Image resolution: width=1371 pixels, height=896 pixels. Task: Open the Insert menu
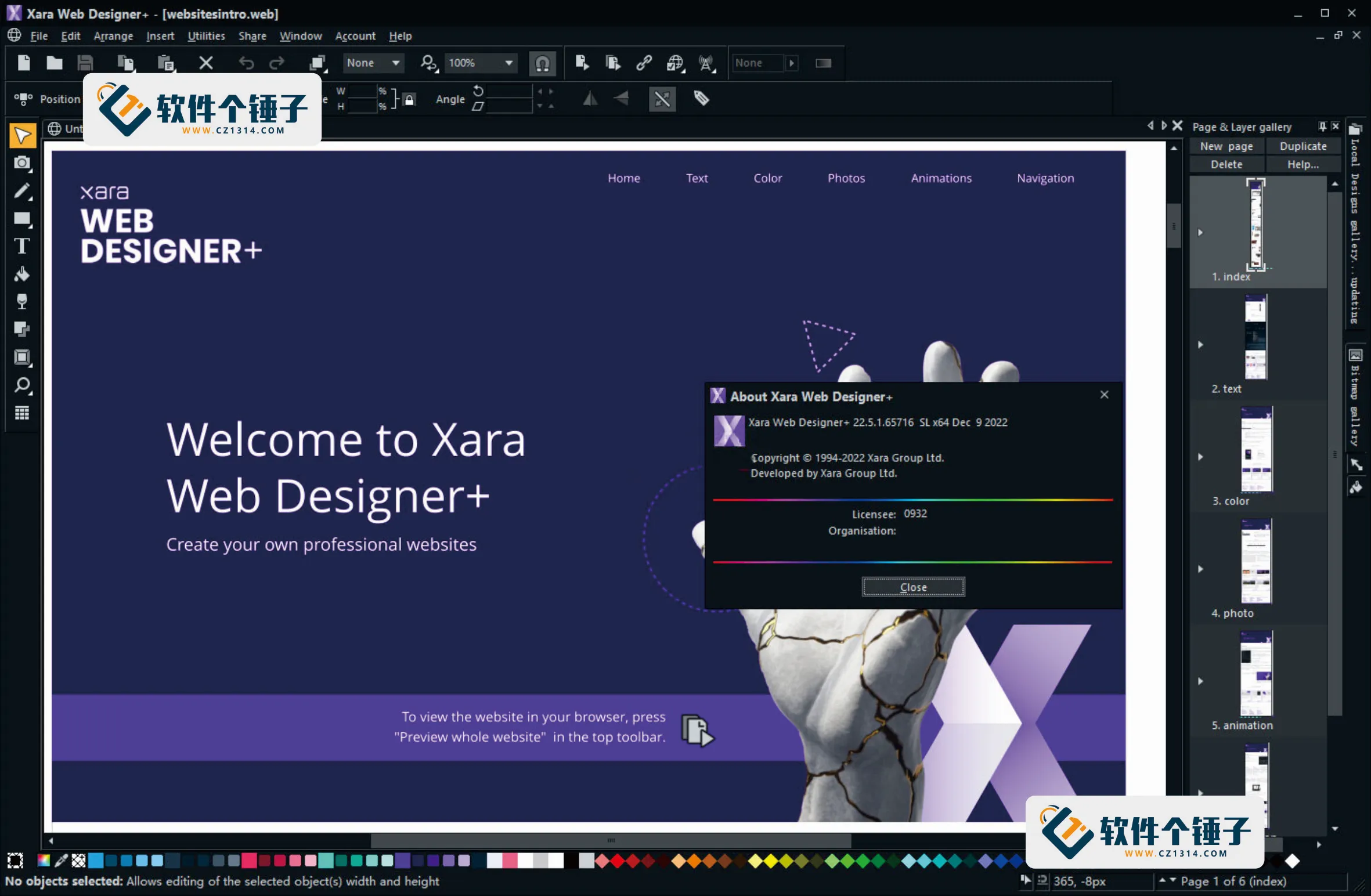coord(160,36)
